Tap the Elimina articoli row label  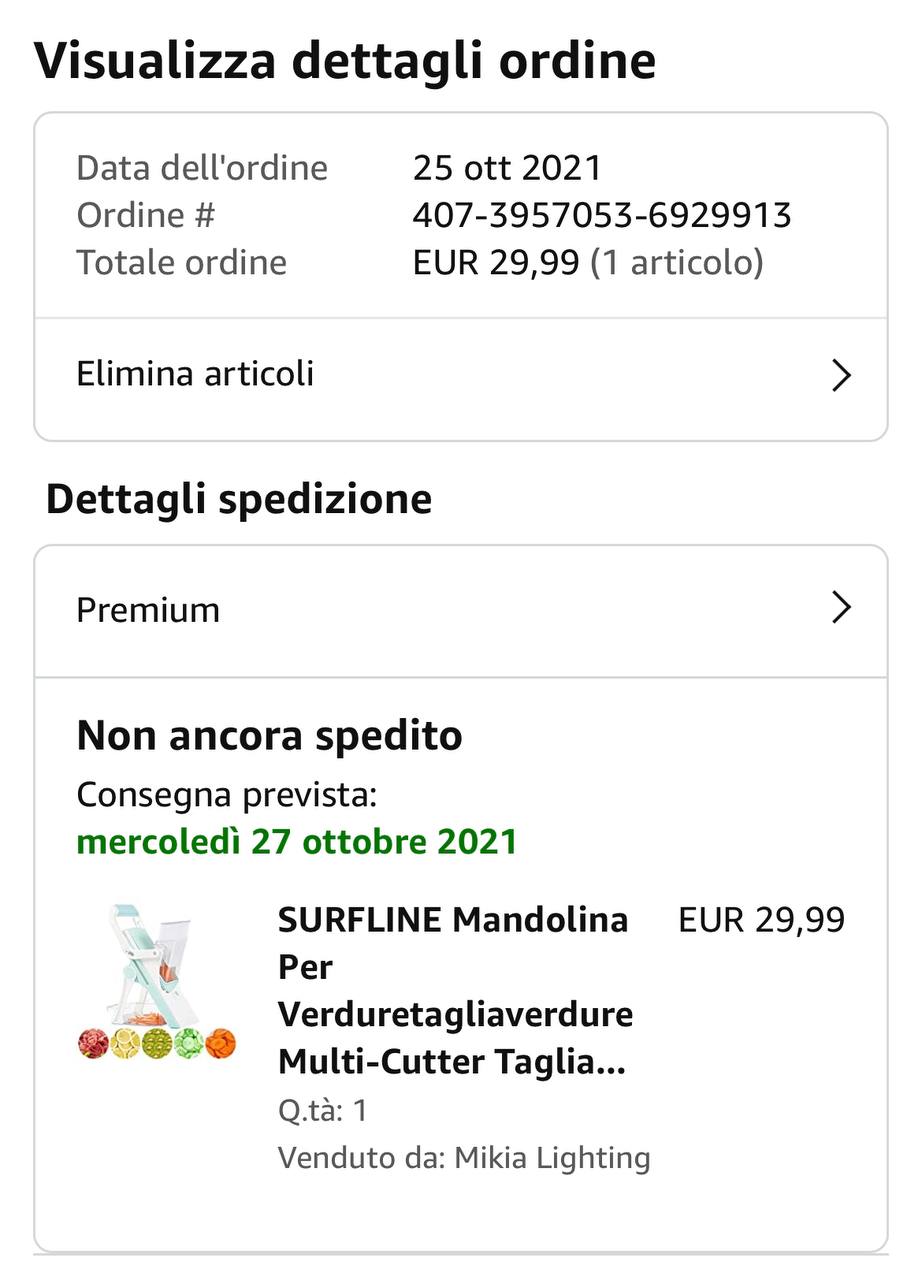coord(195,374)
